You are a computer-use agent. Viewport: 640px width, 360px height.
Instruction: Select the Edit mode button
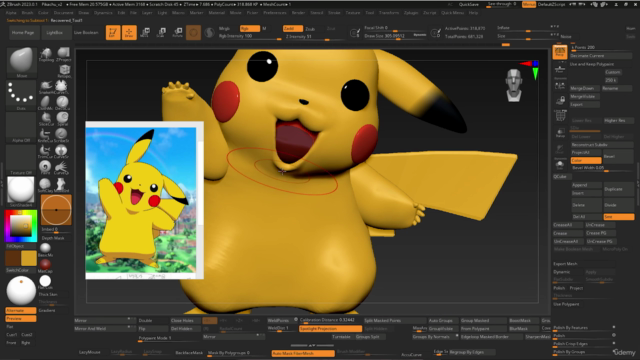point(113,33)
